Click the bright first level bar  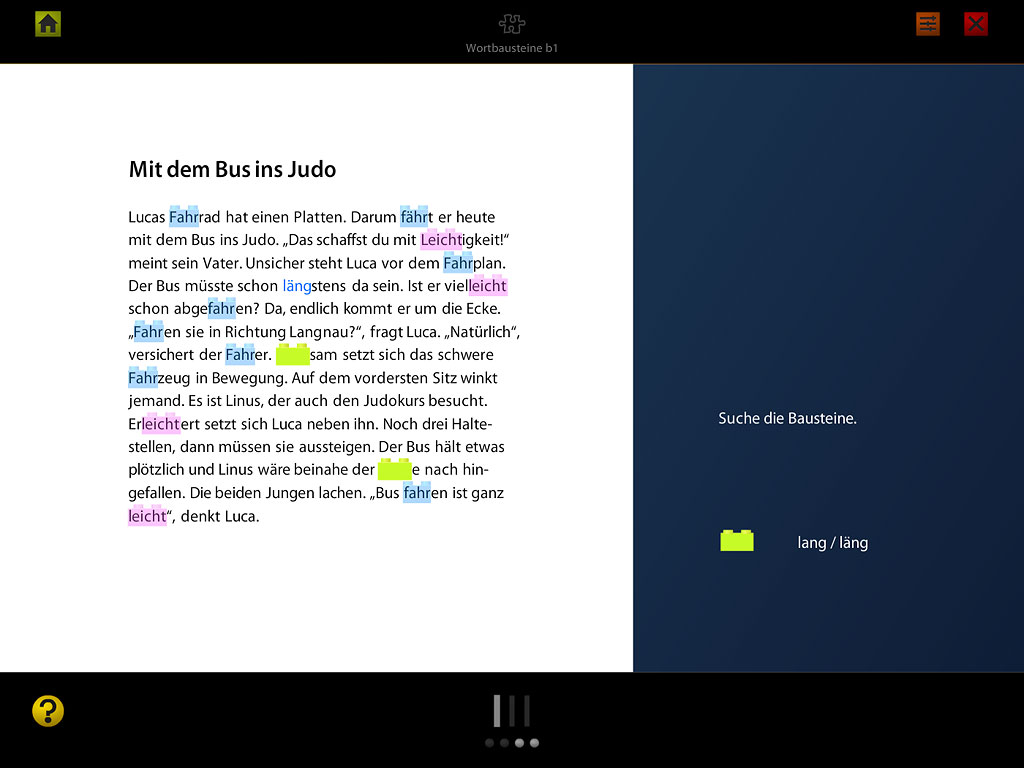click(x=497, y=711)
